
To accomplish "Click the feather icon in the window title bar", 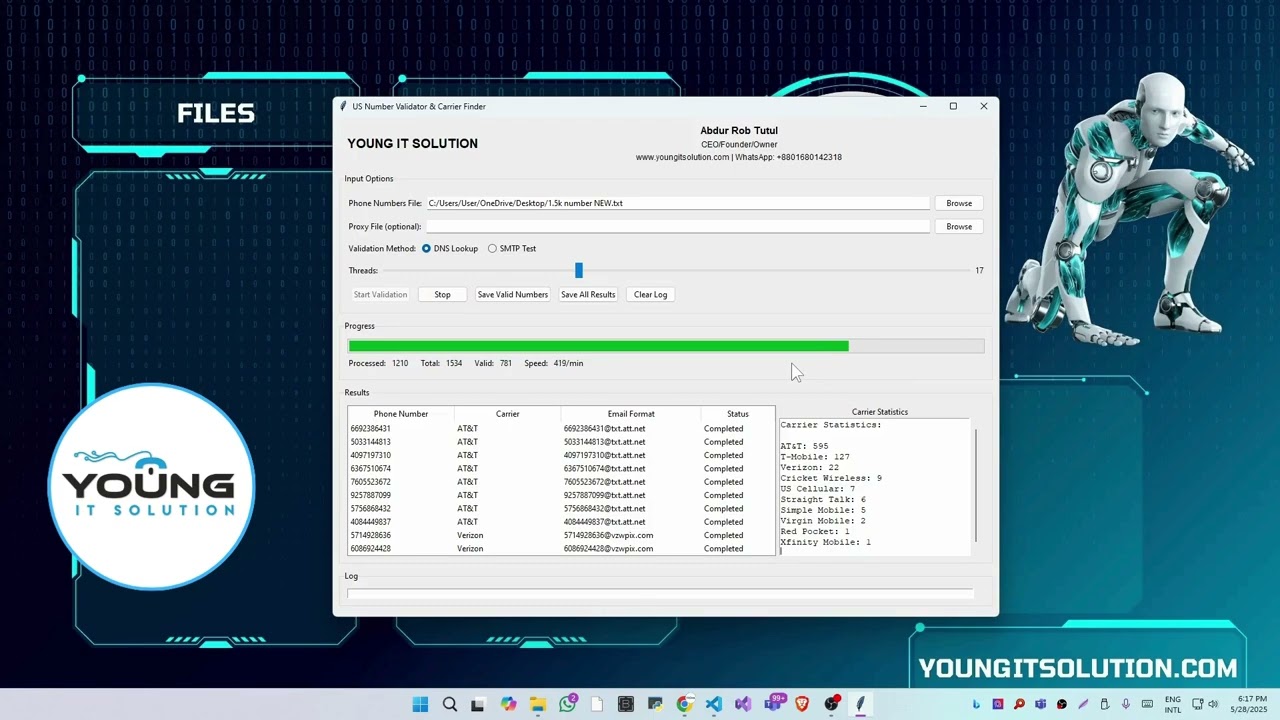I will coord(343,106).
